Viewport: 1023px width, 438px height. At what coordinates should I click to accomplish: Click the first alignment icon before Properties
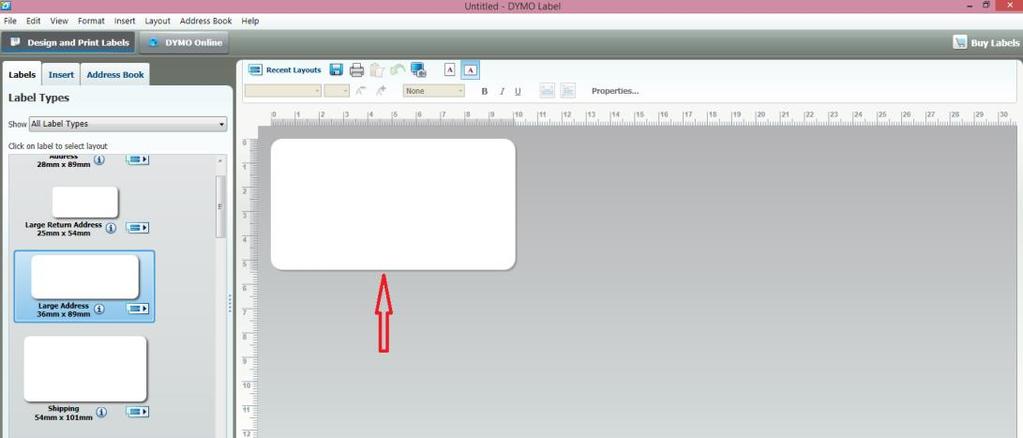coord(547,91)
